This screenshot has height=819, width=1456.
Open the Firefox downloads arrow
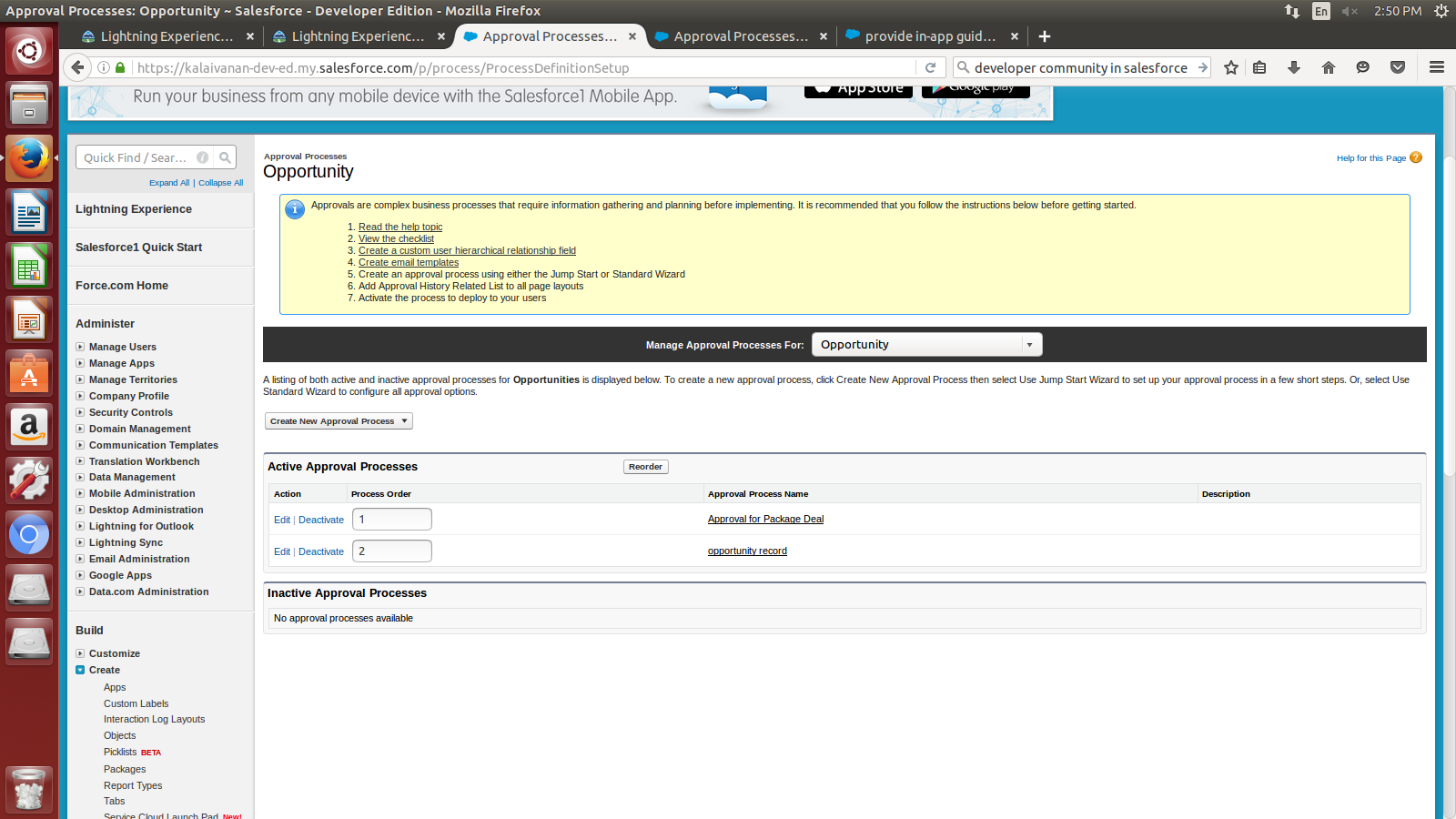(1294, 67)
